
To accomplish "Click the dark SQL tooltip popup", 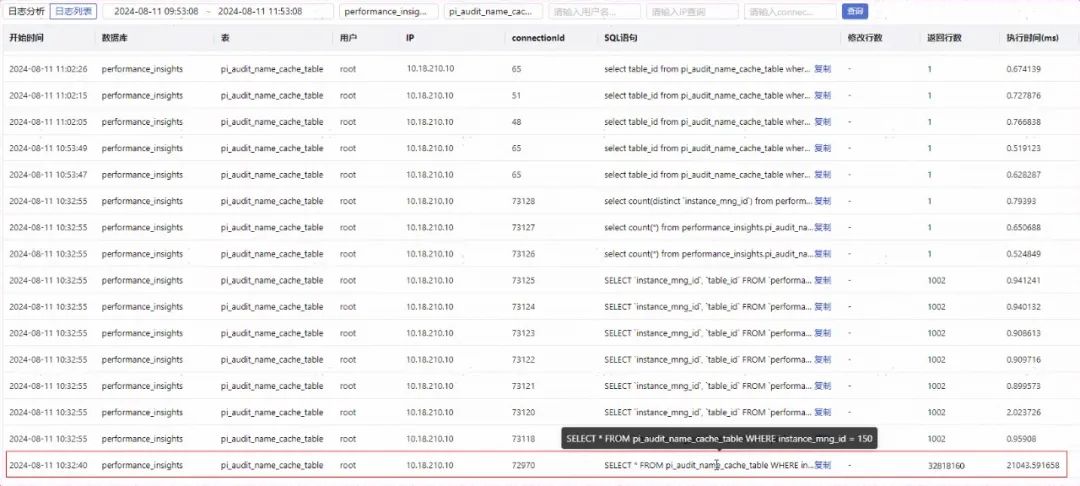I will [x=719, y=439].
